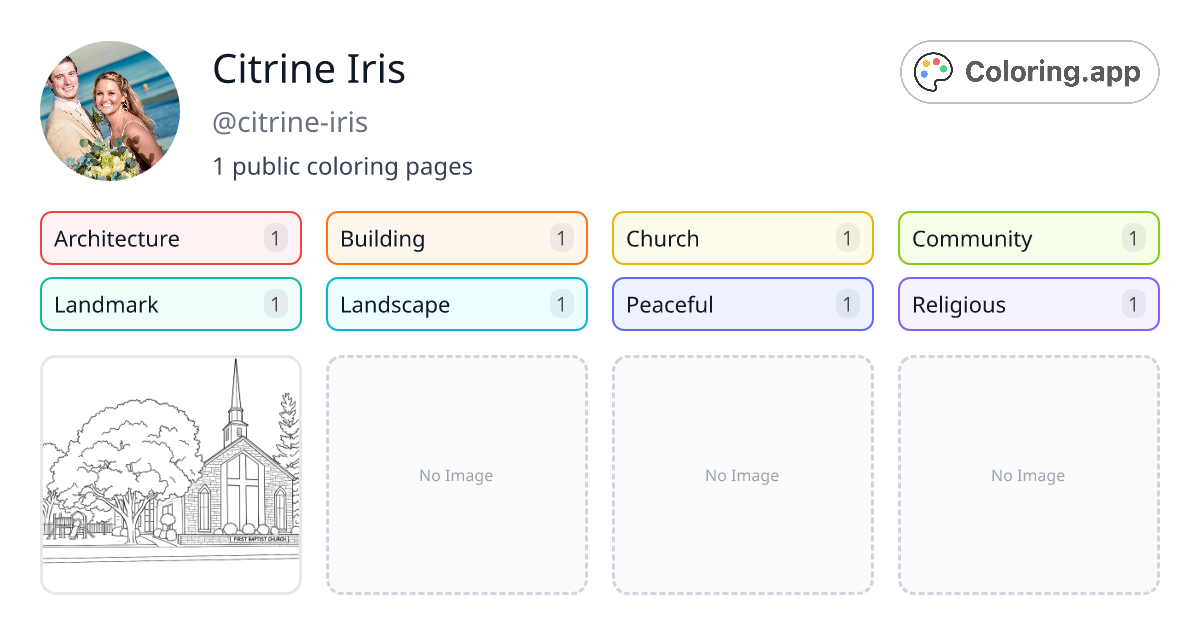This screenshot has width=1200, height=630.
Task: Click the count badge on Religious tag
Action: (1133, 304)
